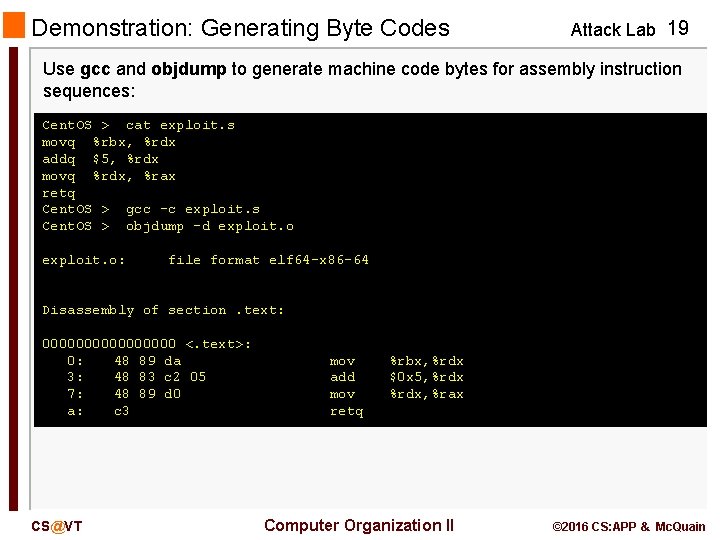Click the byte code 'c3'

coord(122,411)
